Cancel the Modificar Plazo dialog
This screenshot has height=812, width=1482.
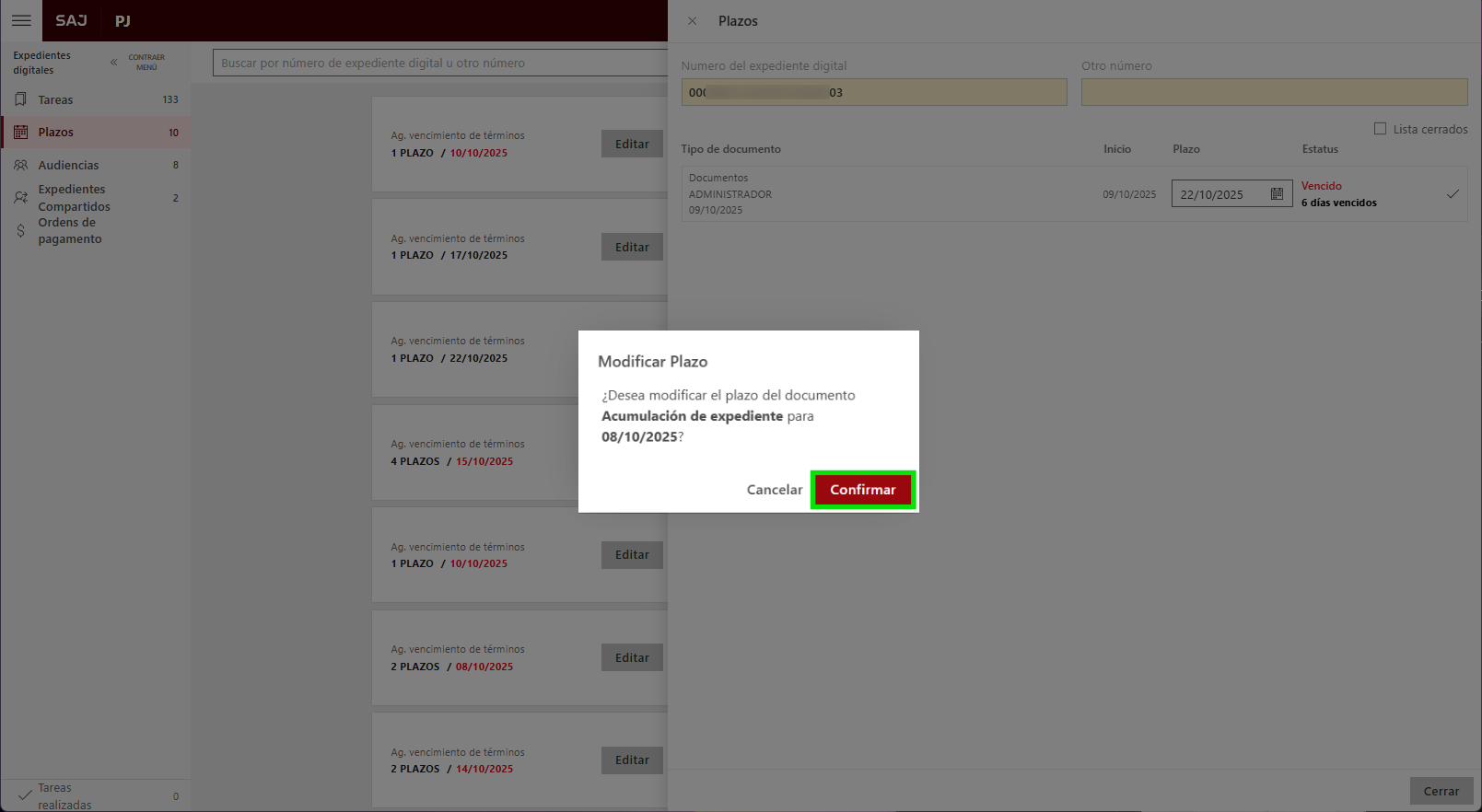coord(774,490)
